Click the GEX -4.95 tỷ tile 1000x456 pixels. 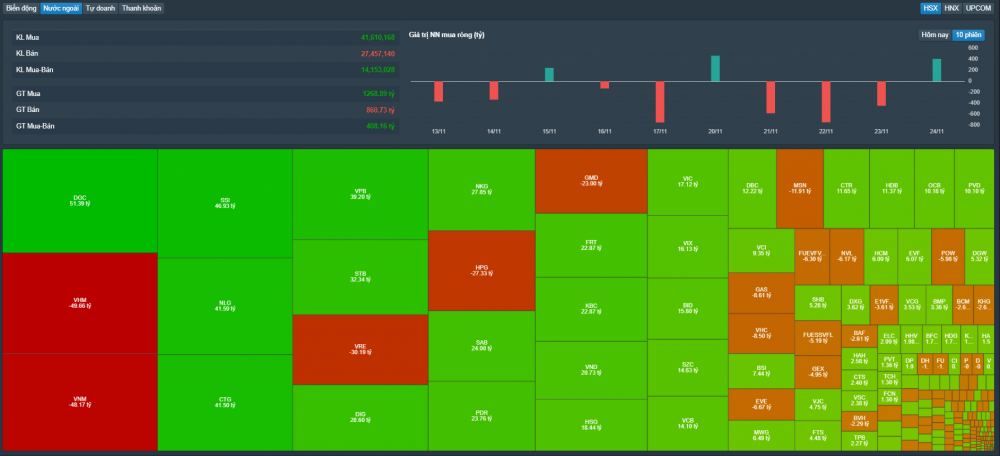pos(818,371)
